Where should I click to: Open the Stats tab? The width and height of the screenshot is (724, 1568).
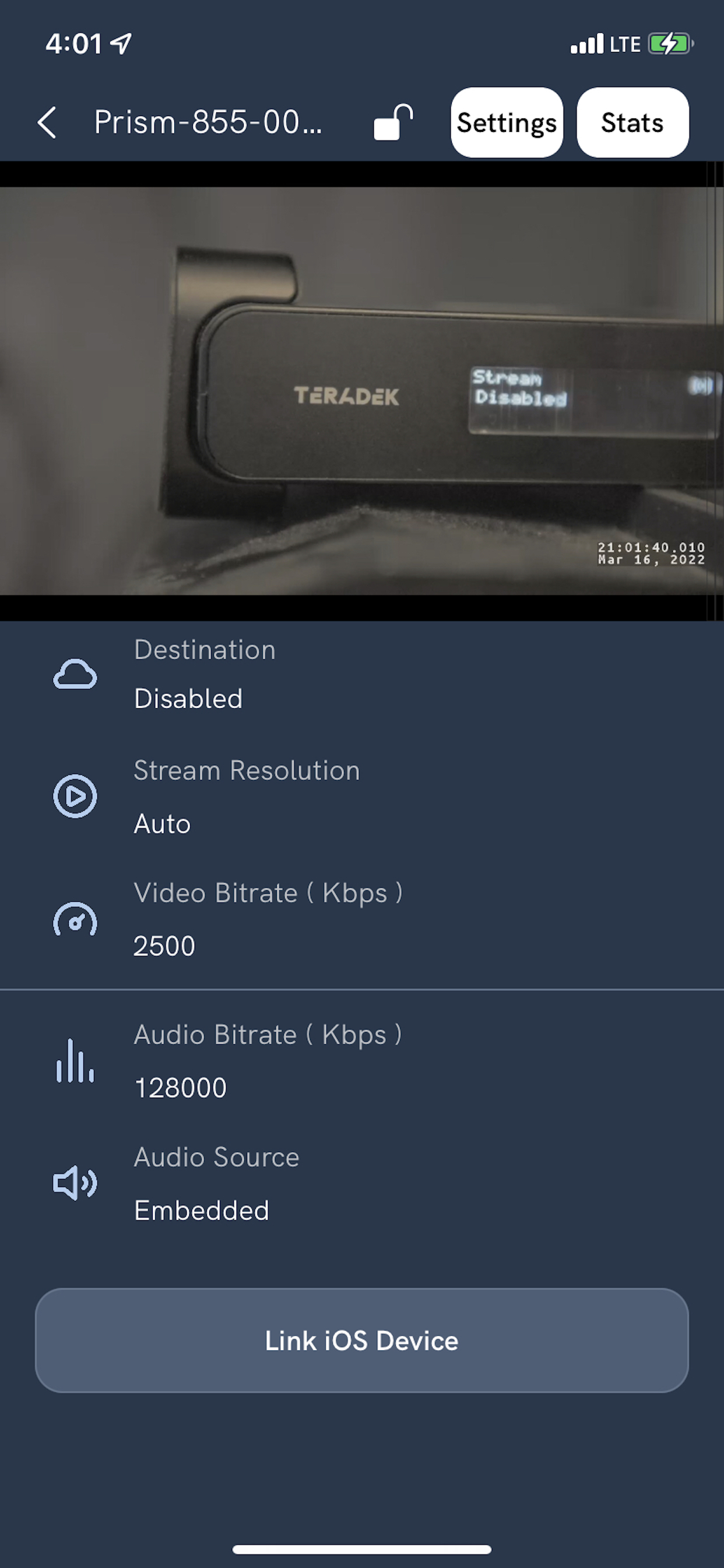(x=632, y=123)
